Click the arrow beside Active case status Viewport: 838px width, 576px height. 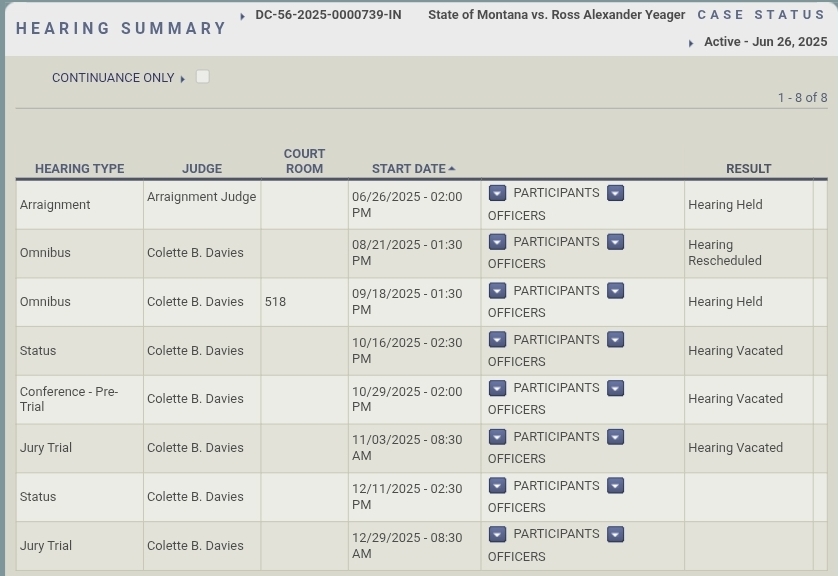[691, 43]
